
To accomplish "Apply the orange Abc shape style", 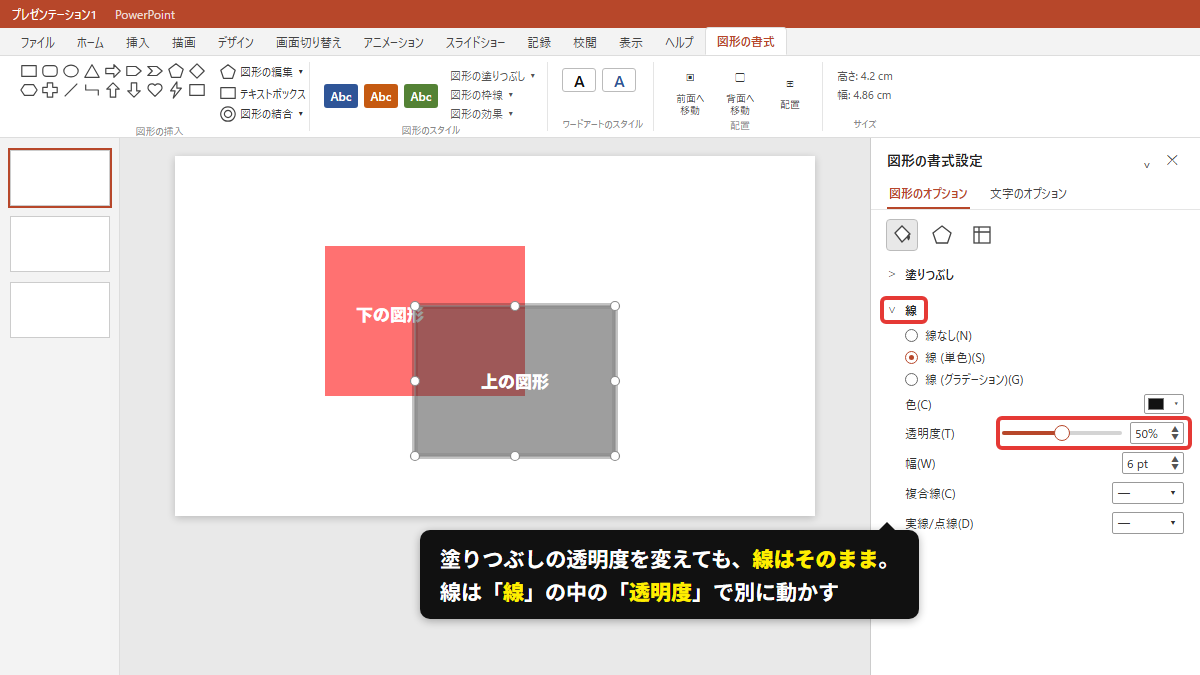I will pos(381,96).
